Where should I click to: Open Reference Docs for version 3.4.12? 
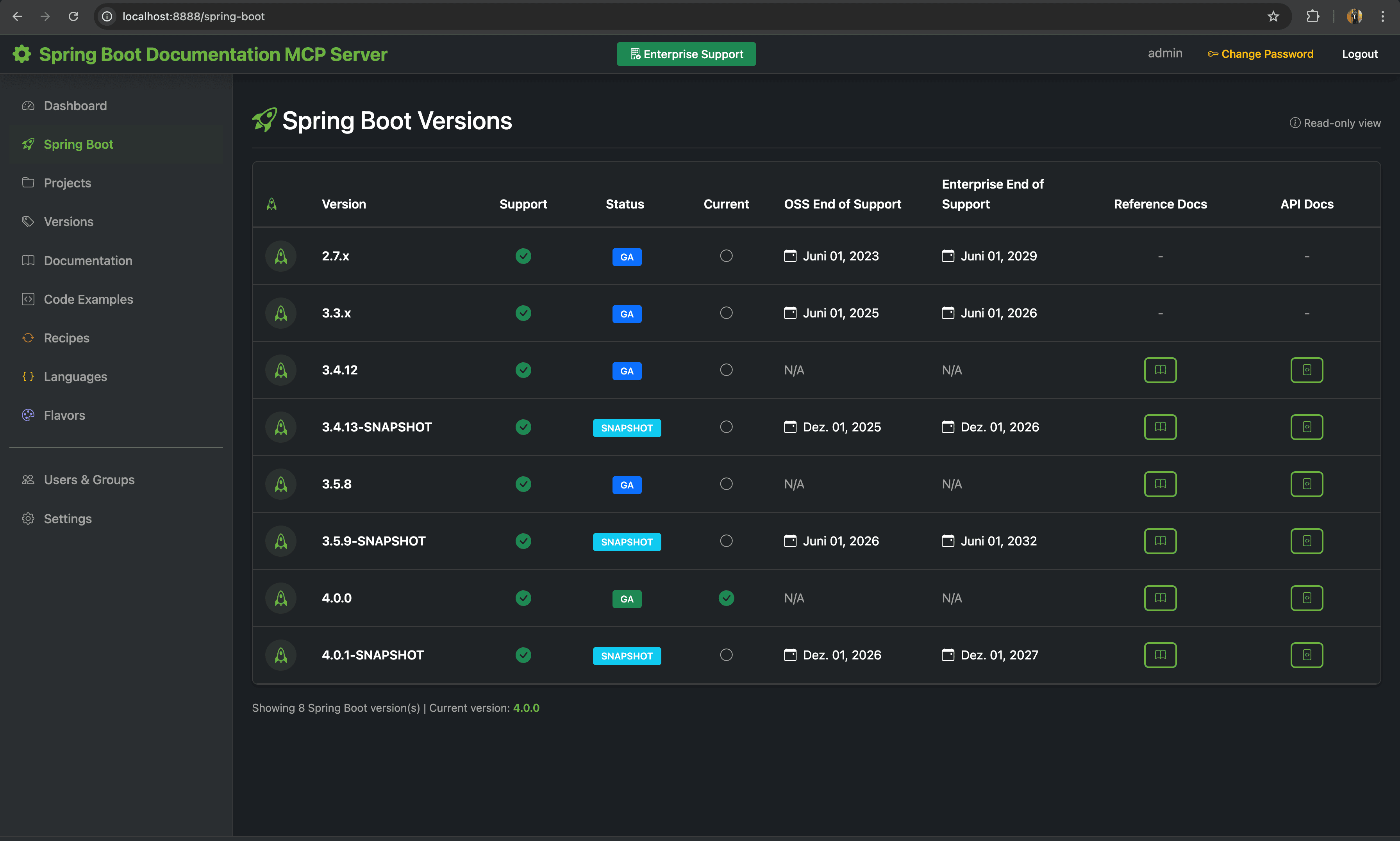point(1160,369)
